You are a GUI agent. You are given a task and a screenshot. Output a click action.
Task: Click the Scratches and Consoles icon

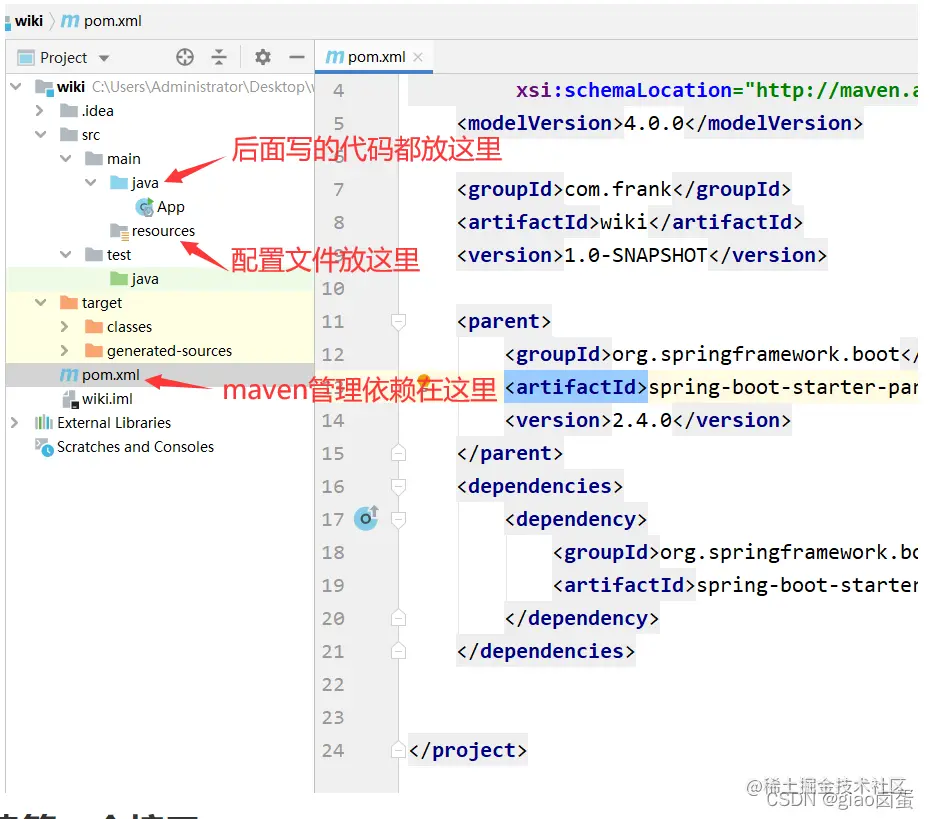pos(44,447)
